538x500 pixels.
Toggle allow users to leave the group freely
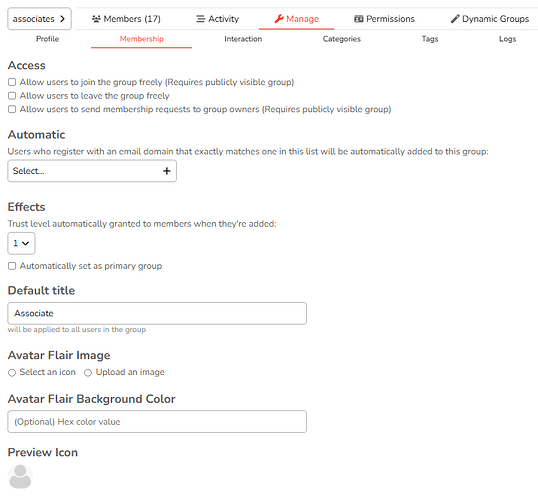click(12, 96)
